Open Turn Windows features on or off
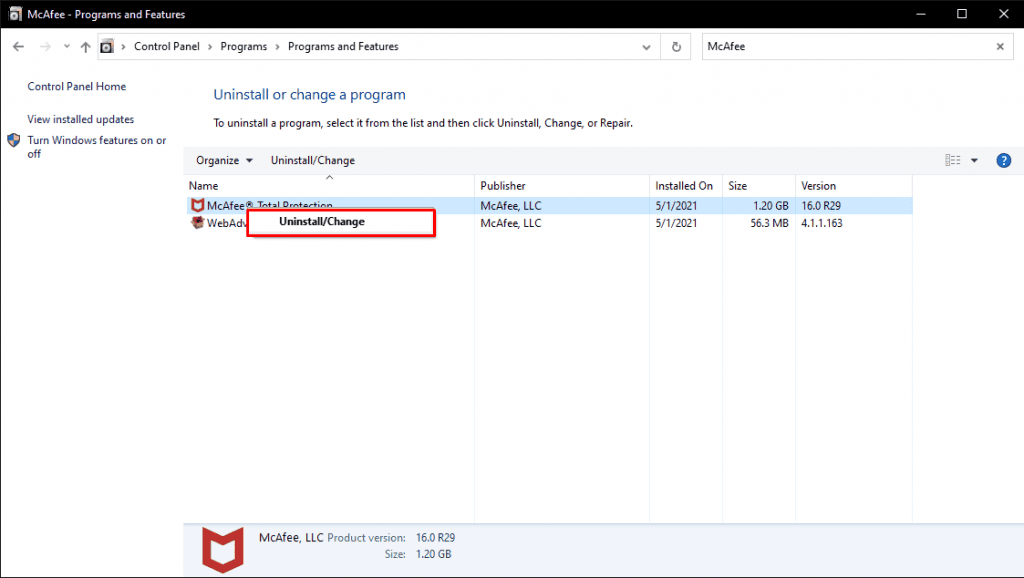1024x578 pixels. click(97, 147)
